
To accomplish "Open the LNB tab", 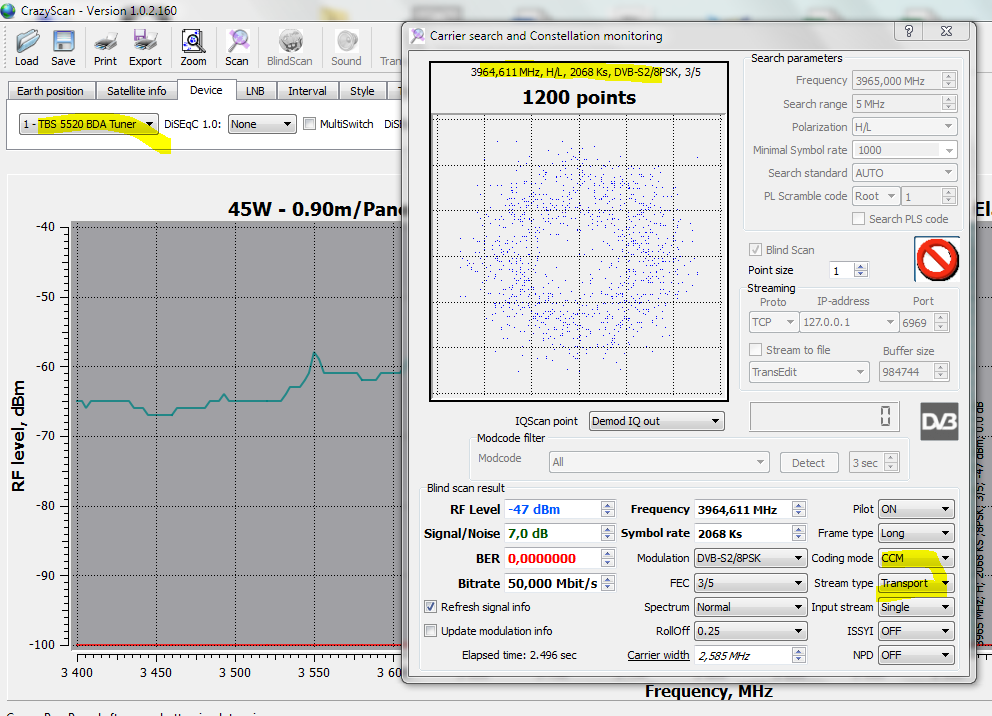I will coord(255,91).
